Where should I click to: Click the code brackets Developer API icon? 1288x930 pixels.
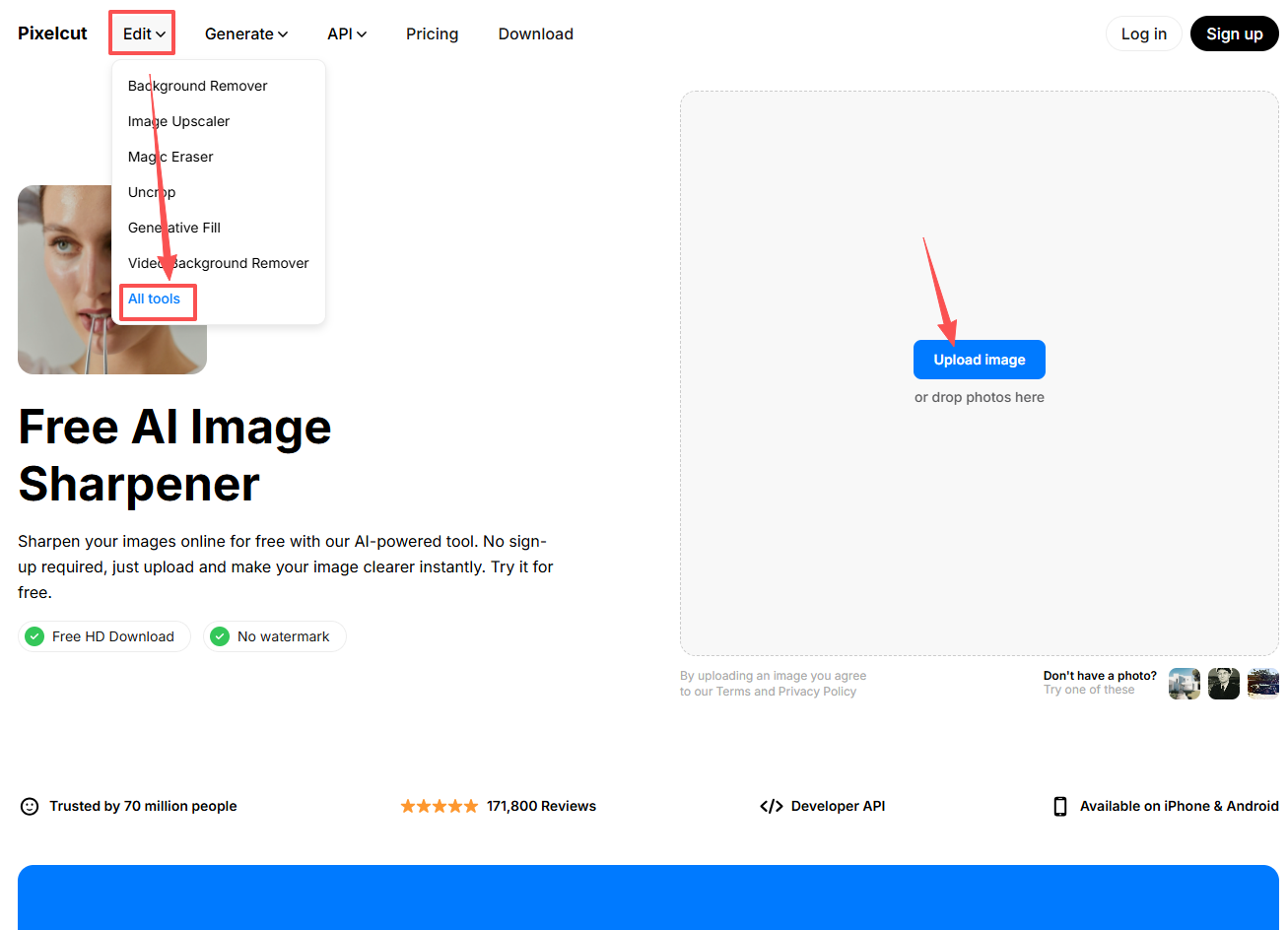[x=772, y=806]
